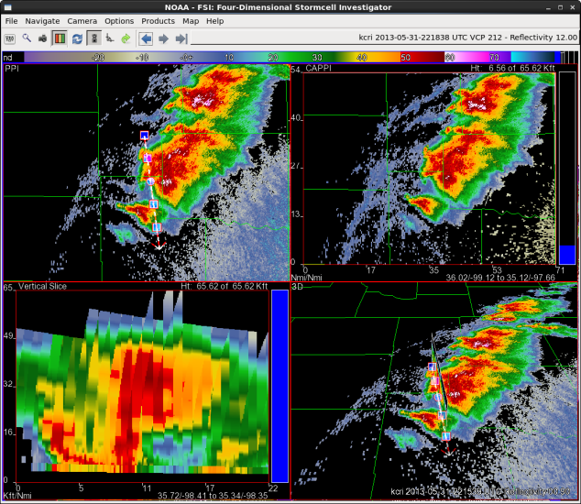This screenshot has width=581, height=504.
Task: Toggle the color bar display button
Action: tap(59, 38)
